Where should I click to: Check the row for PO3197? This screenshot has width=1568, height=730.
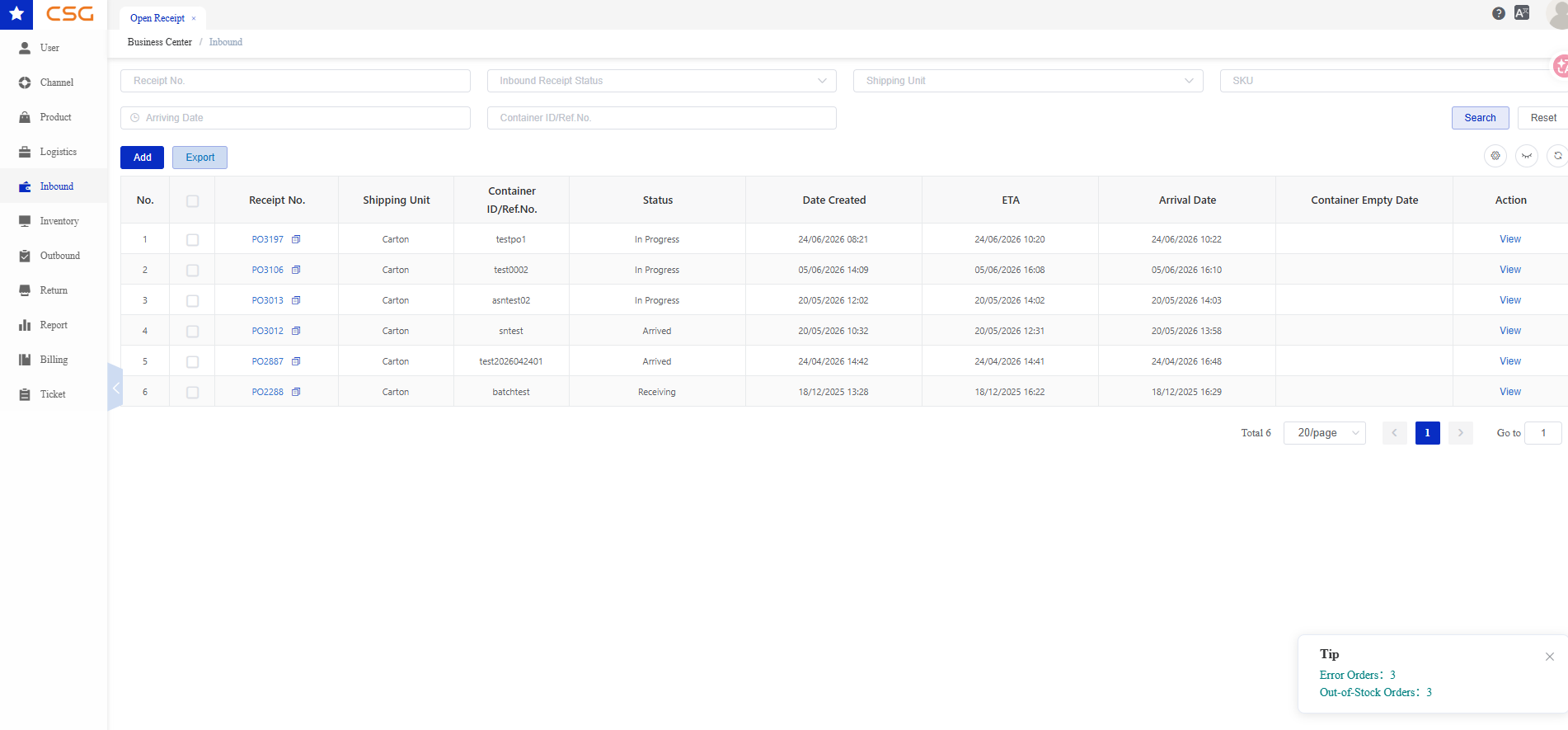[192, 239]
